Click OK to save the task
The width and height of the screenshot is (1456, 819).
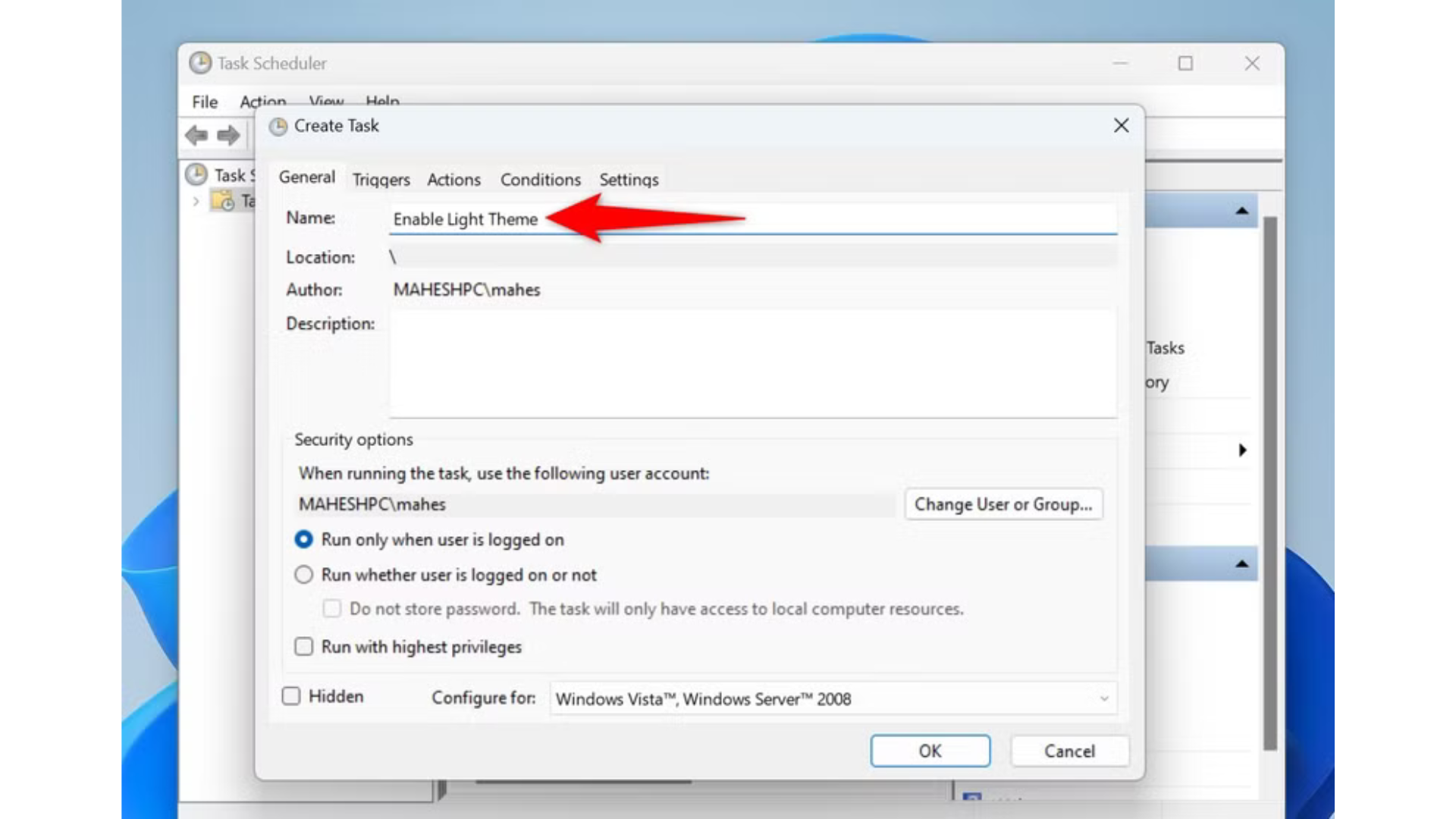pos(930,751)
